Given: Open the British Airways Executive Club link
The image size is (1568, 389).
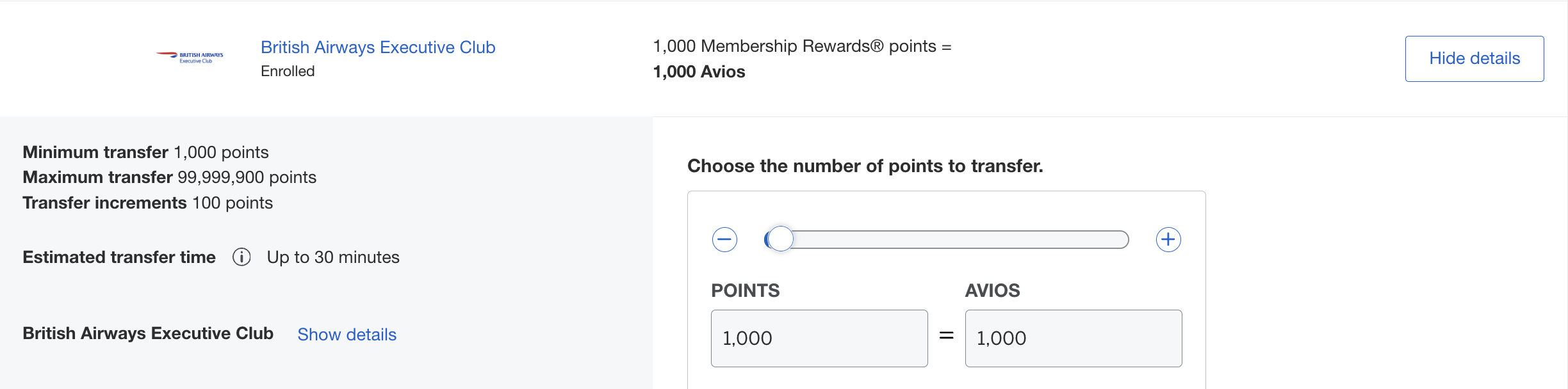Looking at the screenshot, I should click(377, 47).
